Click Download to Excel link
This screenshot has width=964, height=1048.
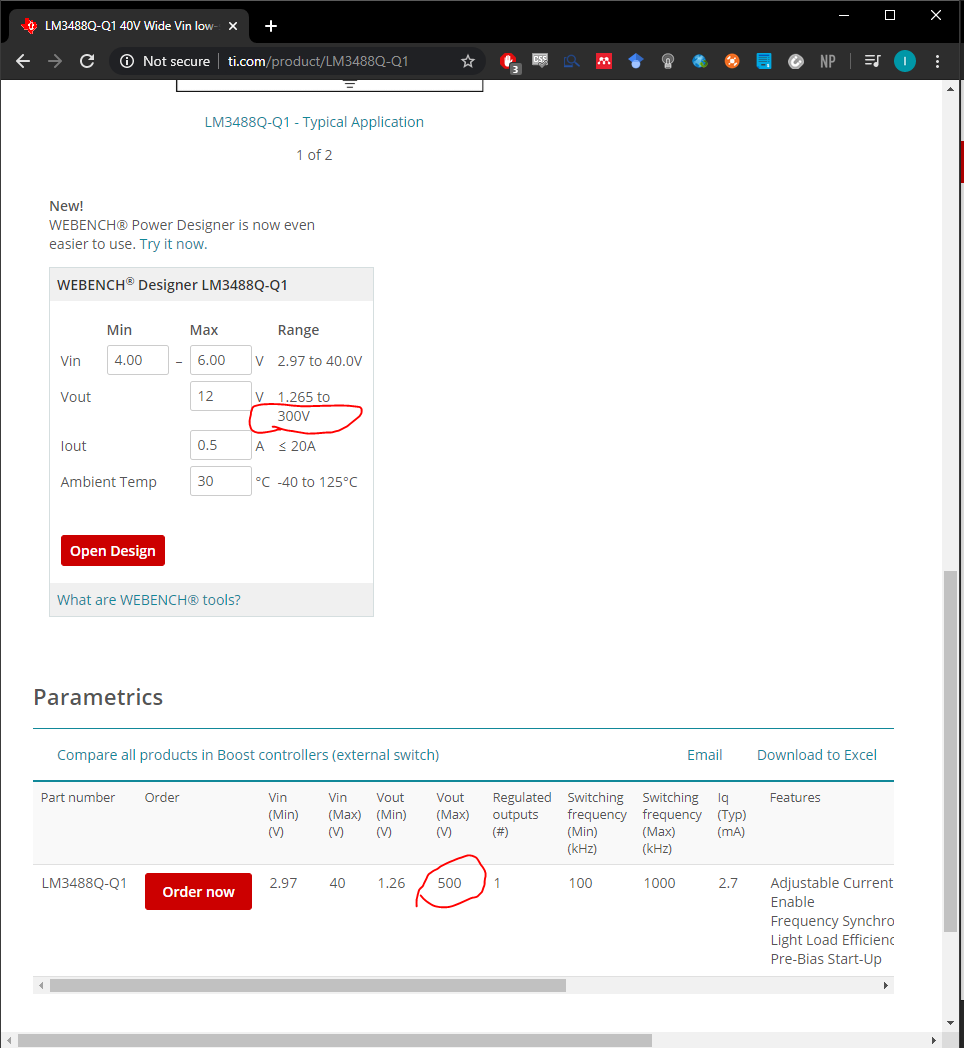tap(817, 755)
